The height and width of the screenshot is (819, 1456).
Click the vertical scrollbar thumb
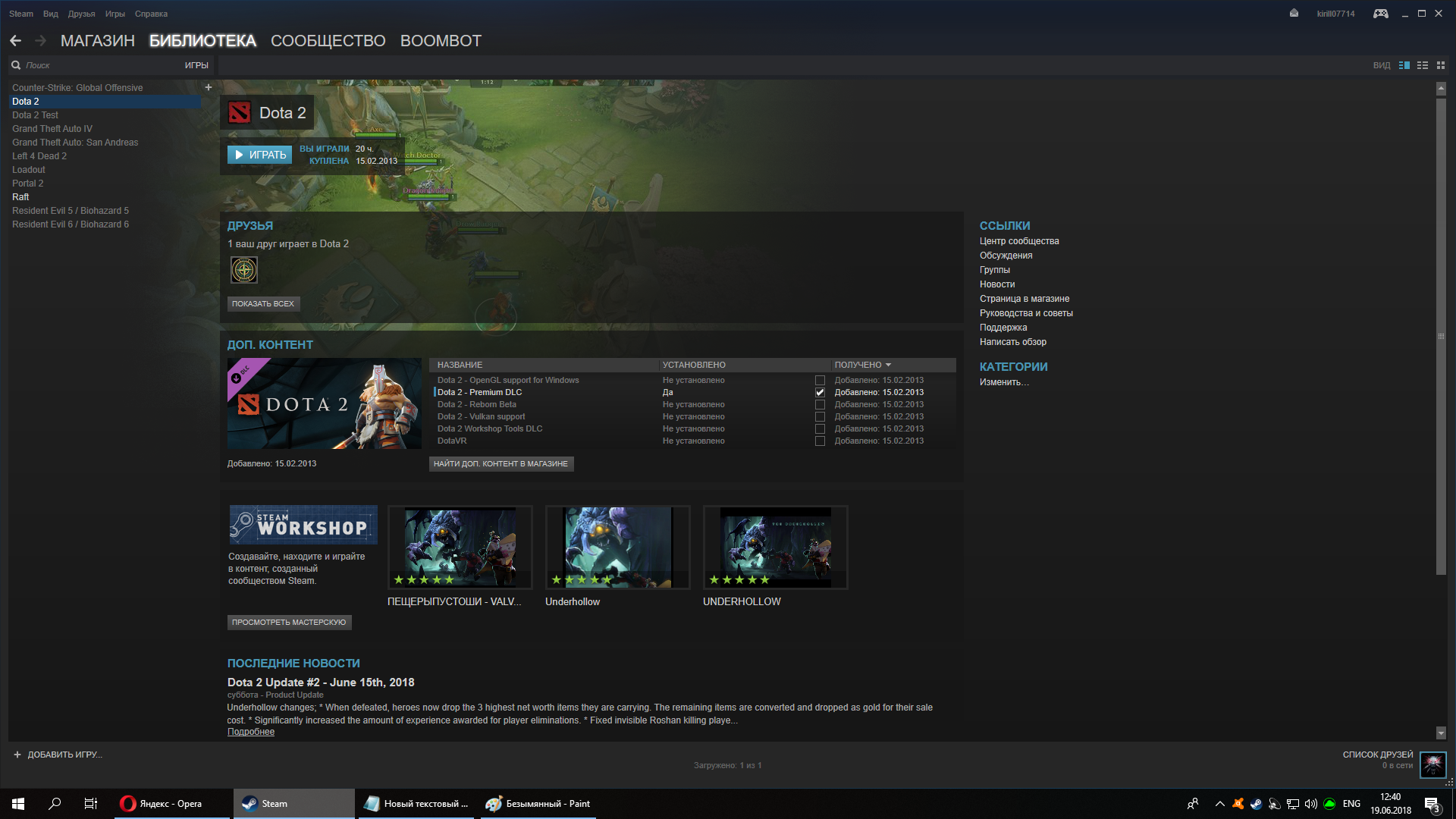tap(1441, 336)
